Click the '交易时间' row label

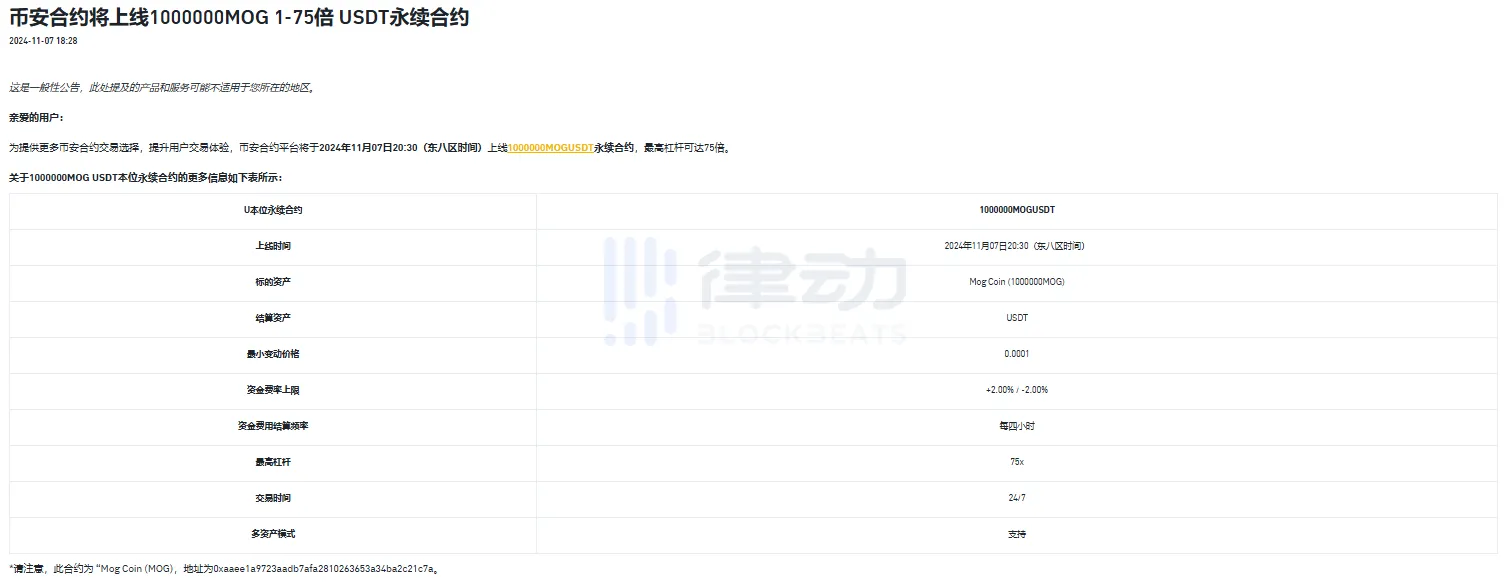pyautogui.click(x=273, y=498)
